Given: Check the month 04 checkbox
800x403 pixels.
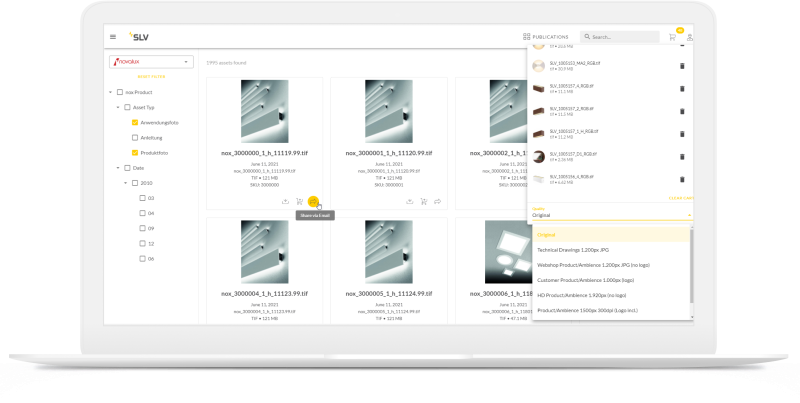Looking at the screenshot, I should pyautogui.click(x=142, y=213).
